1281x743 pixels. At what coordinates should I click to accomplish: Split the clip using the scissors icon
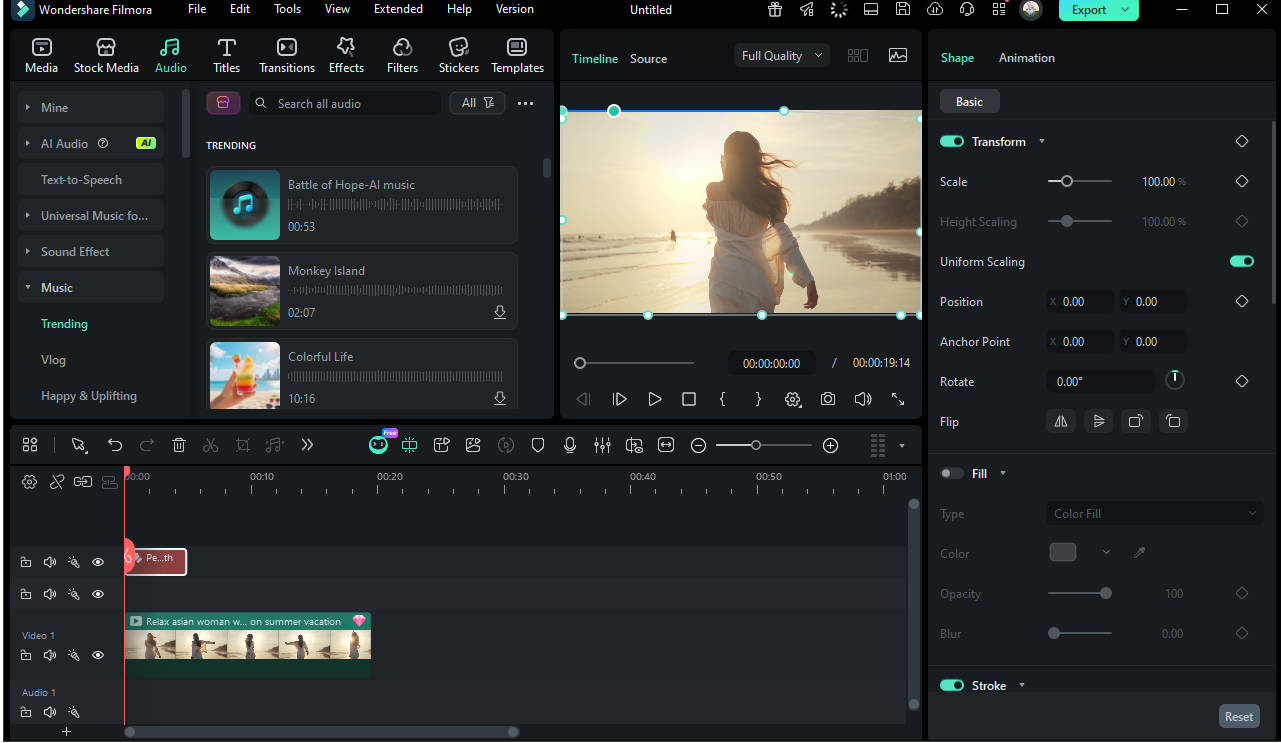pos(211,445)
